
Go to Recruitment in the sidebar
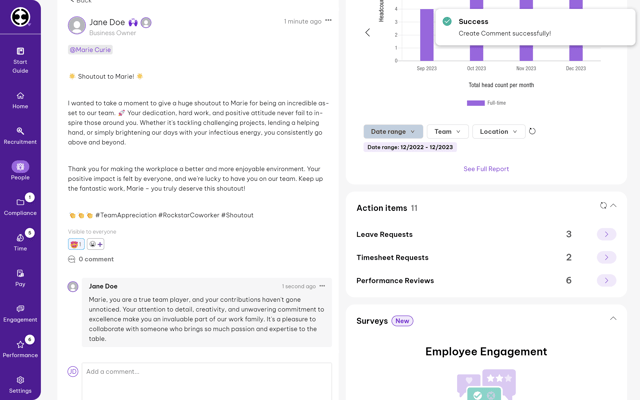coord(20,136)
